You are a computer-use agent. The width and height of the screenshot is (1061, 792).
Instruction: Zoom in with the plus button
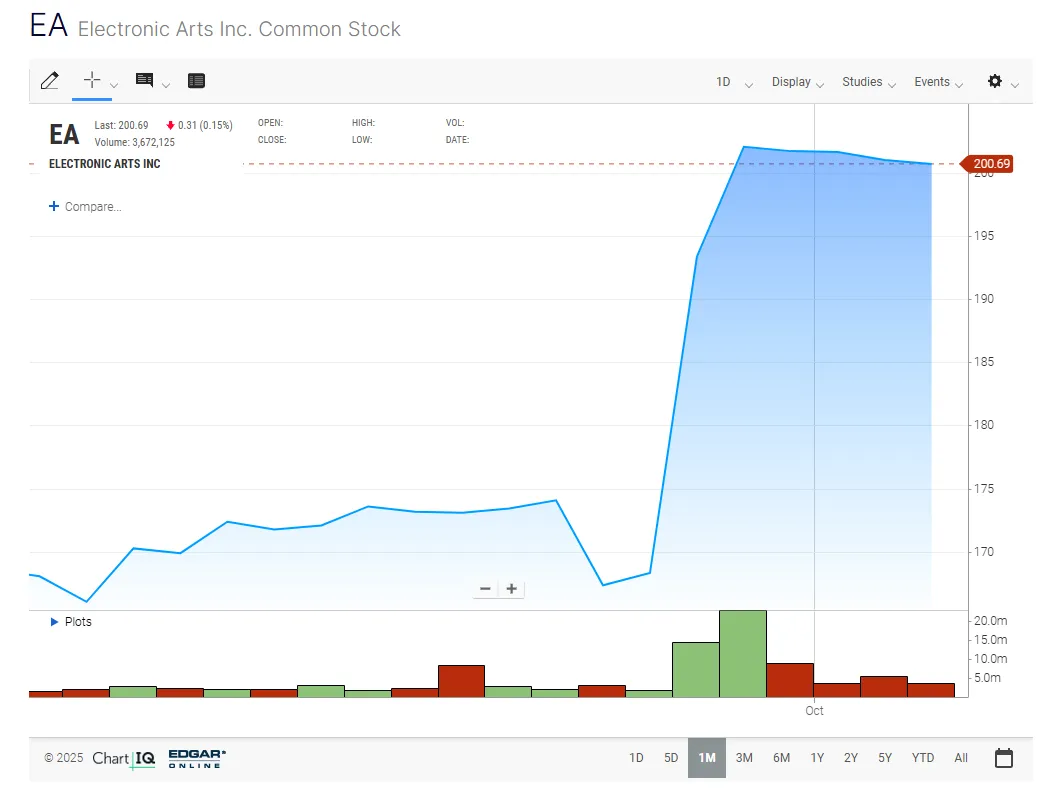click(x=512, y=589)
